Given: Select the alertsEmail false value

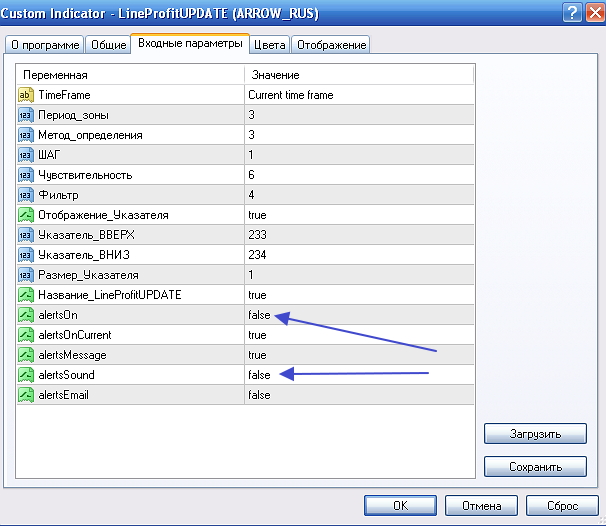Looking at the screenshot, I should [359, 395].
